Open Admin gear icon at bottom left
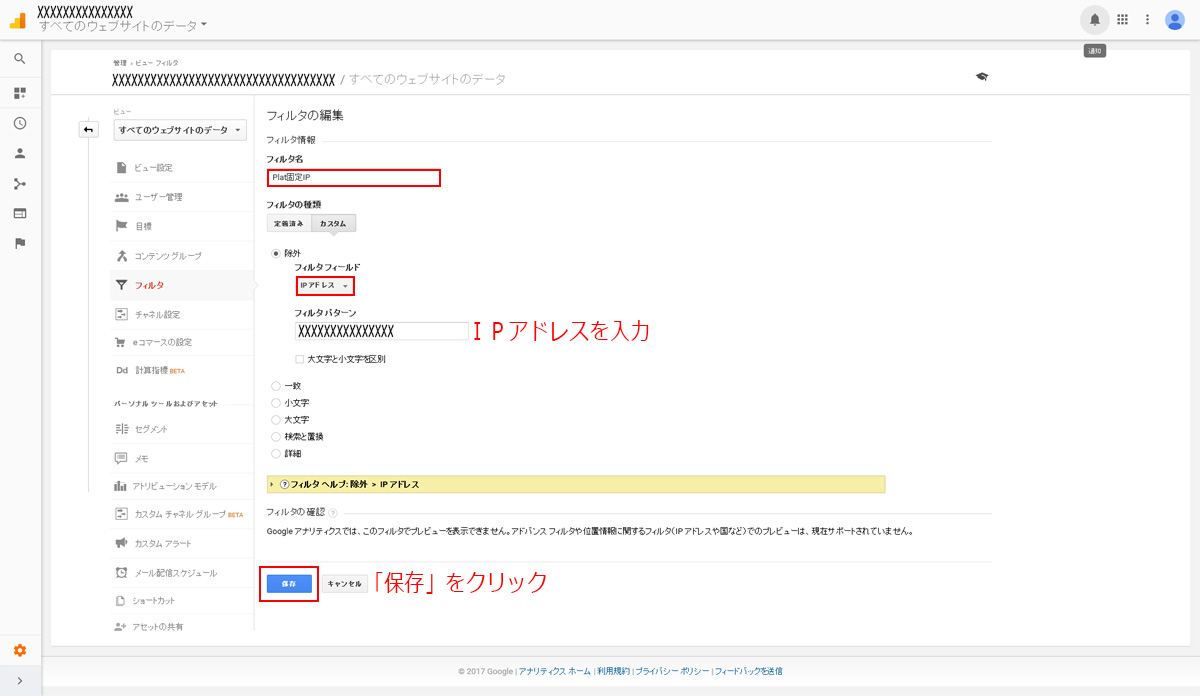Screen dimensions: 1200x696 pyautogui.click(x=20, y=650)
